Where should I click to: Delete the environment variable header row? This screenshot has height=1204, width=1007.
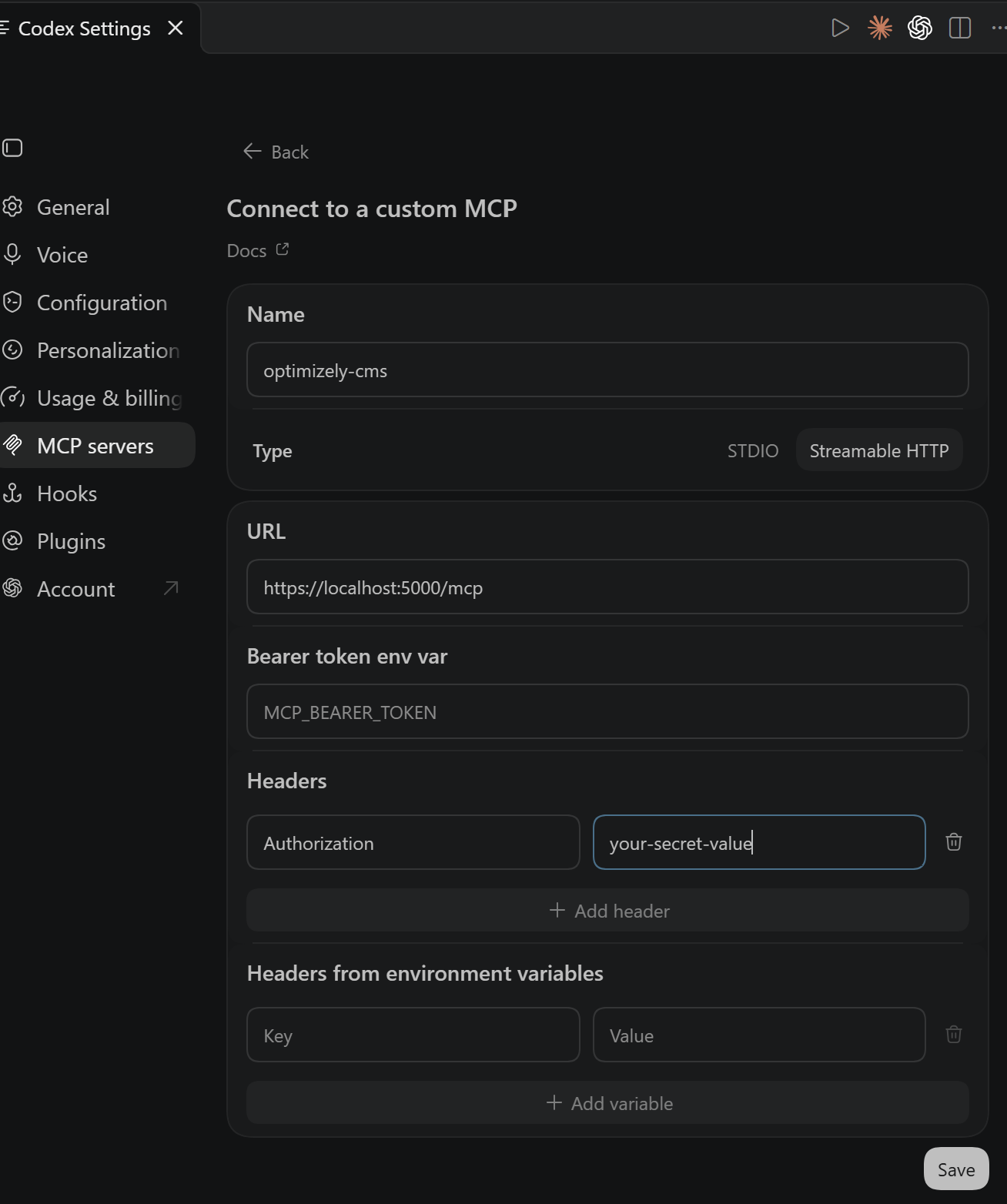point(954,1035)
